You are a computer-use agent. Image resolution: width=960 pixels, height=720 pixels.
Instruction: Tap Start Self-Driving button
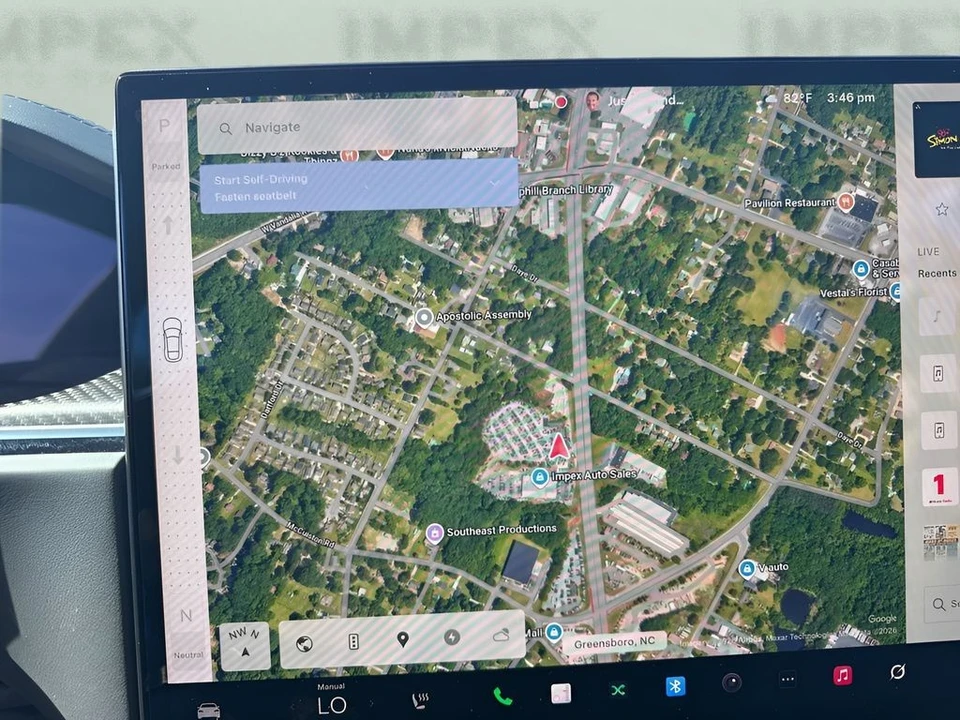click(359, 186)
